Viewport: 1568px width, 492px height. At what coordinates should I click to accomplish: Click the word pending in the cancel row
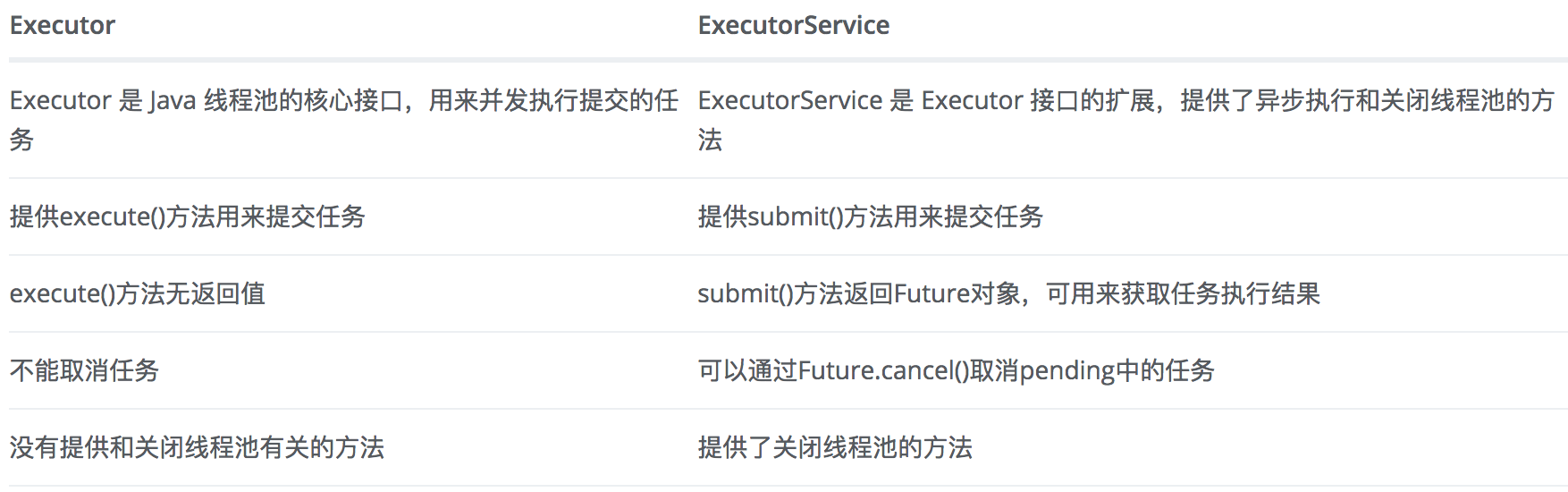(x=1067, y=372)
